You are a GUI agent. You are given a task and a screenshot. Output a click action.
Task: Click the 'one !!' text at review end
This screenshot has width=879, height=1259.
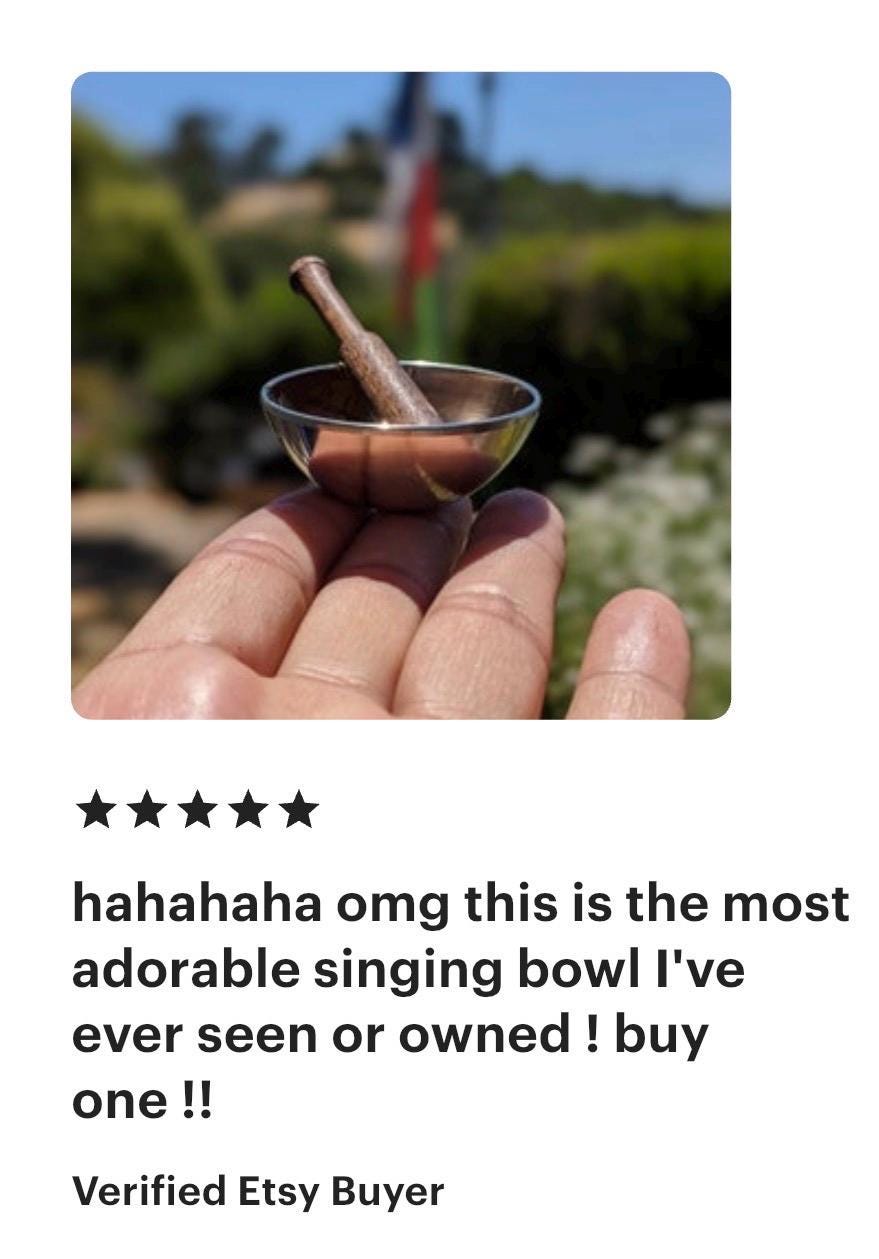pos(143,1100)
